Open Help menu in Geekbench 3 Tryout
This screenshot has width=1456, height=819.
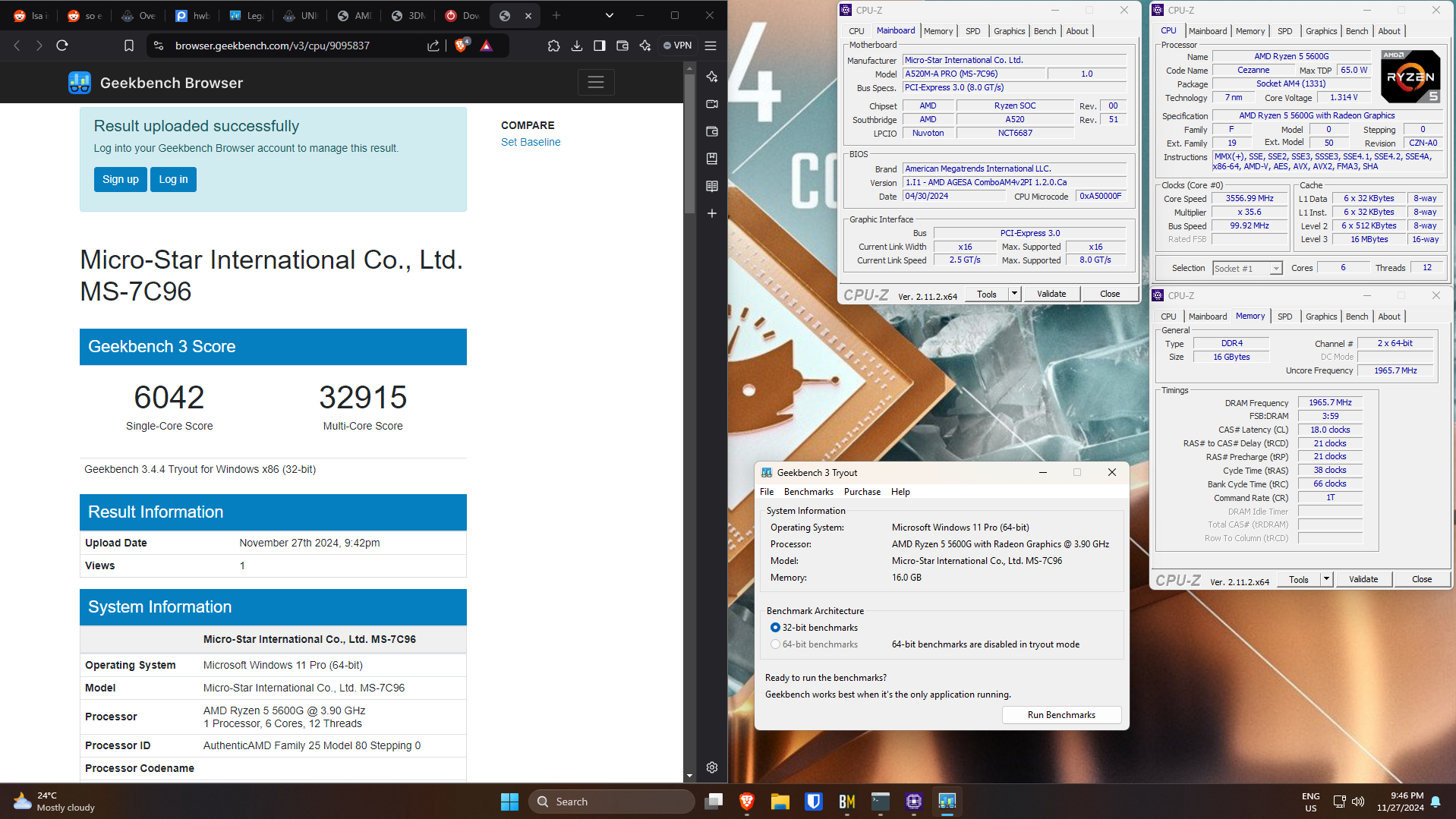[900, 492]
